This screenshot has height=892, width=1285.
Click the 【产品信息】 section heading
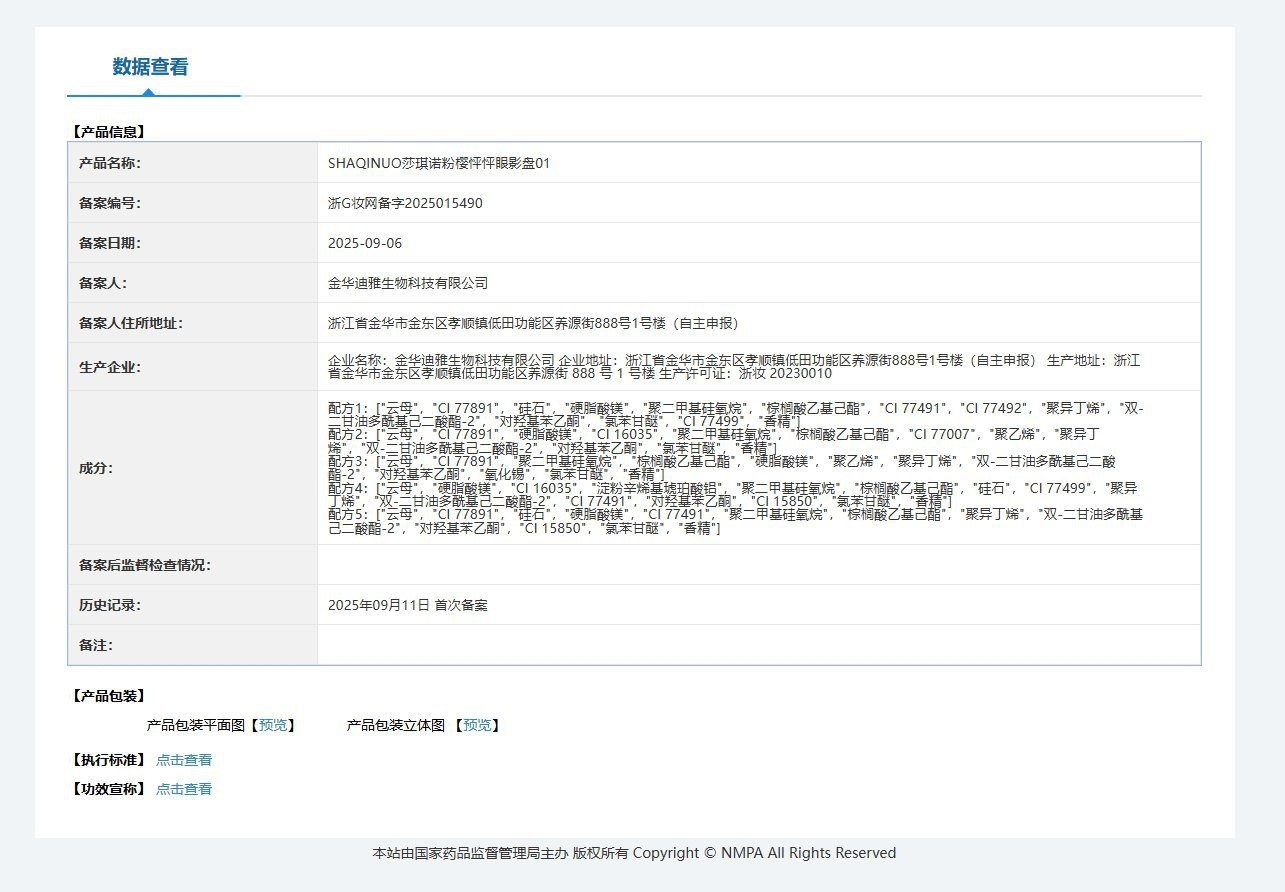[109, 131]
